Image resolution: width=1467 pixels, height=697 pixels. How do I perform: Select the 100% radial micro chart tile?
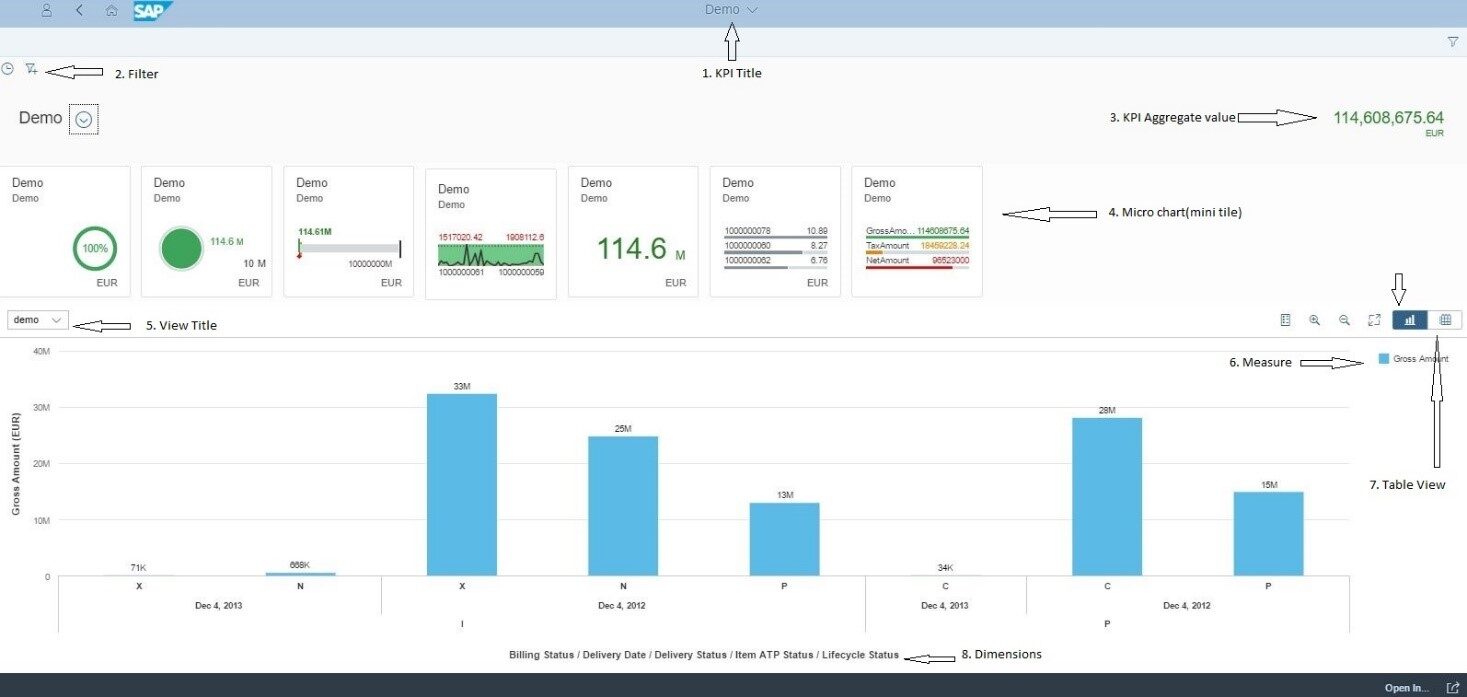[x=66, y=232]
